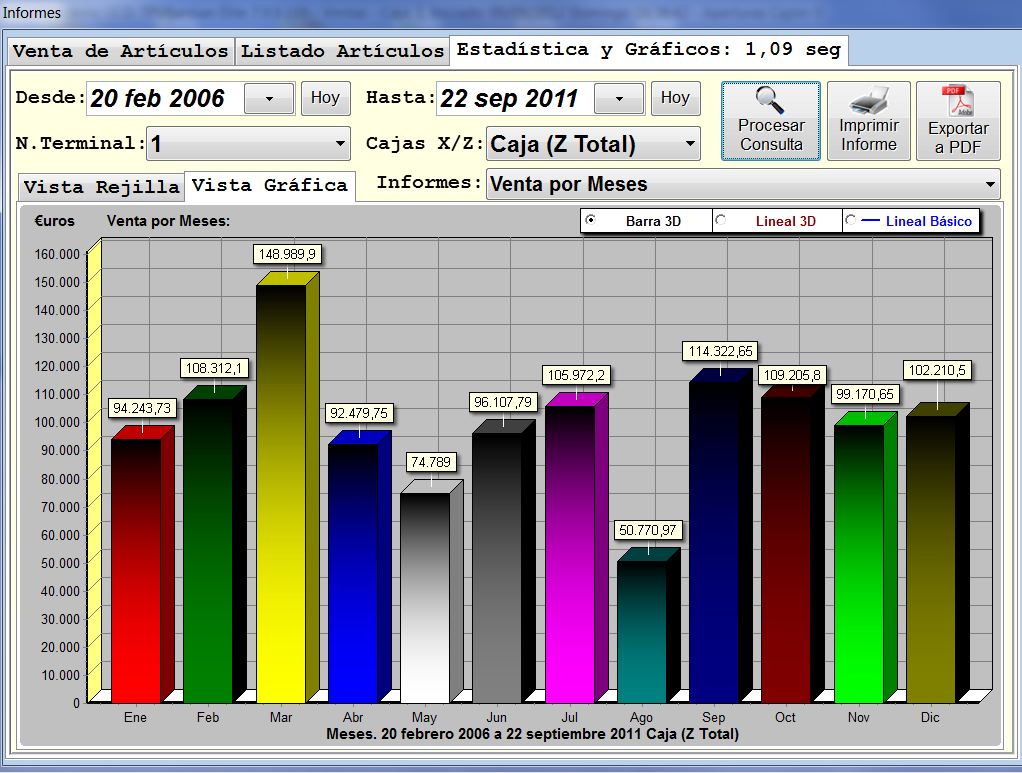Expand the N.Terminal combo box
The height and width of the screenshot is (773, 1022).
[342, 144]
